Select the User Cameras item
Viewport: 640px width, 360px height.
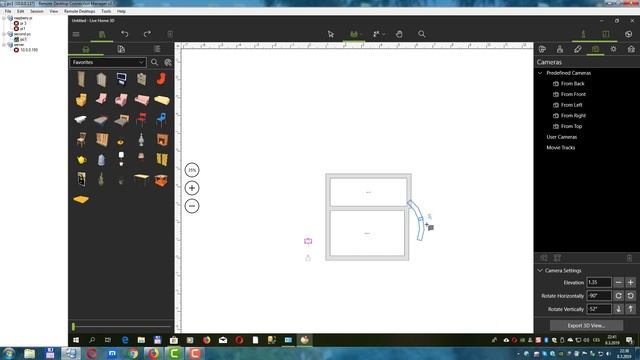click(562, 137)
